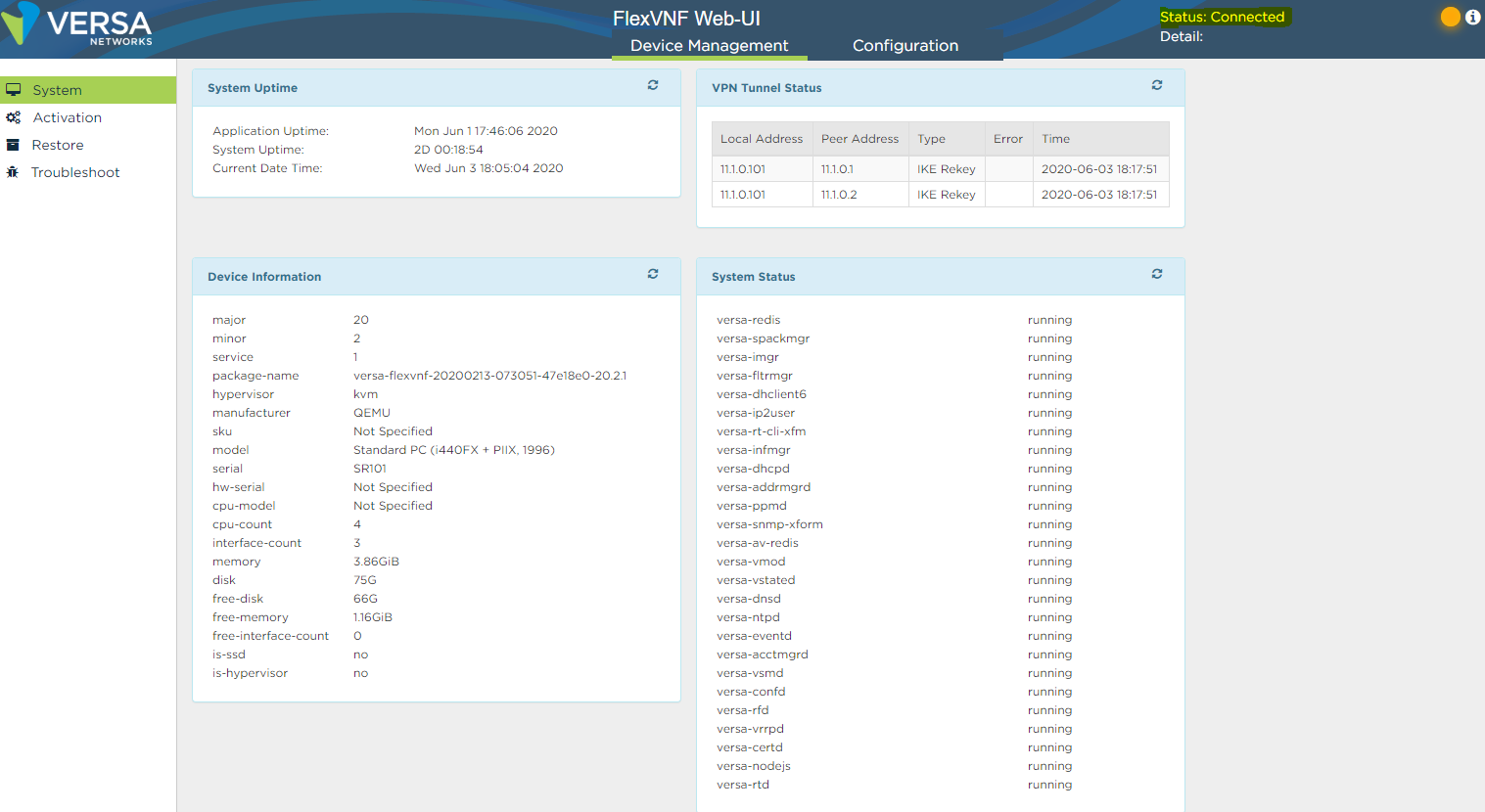
Task: Click the orange status indicator circle
Action: coord(1451,17)
